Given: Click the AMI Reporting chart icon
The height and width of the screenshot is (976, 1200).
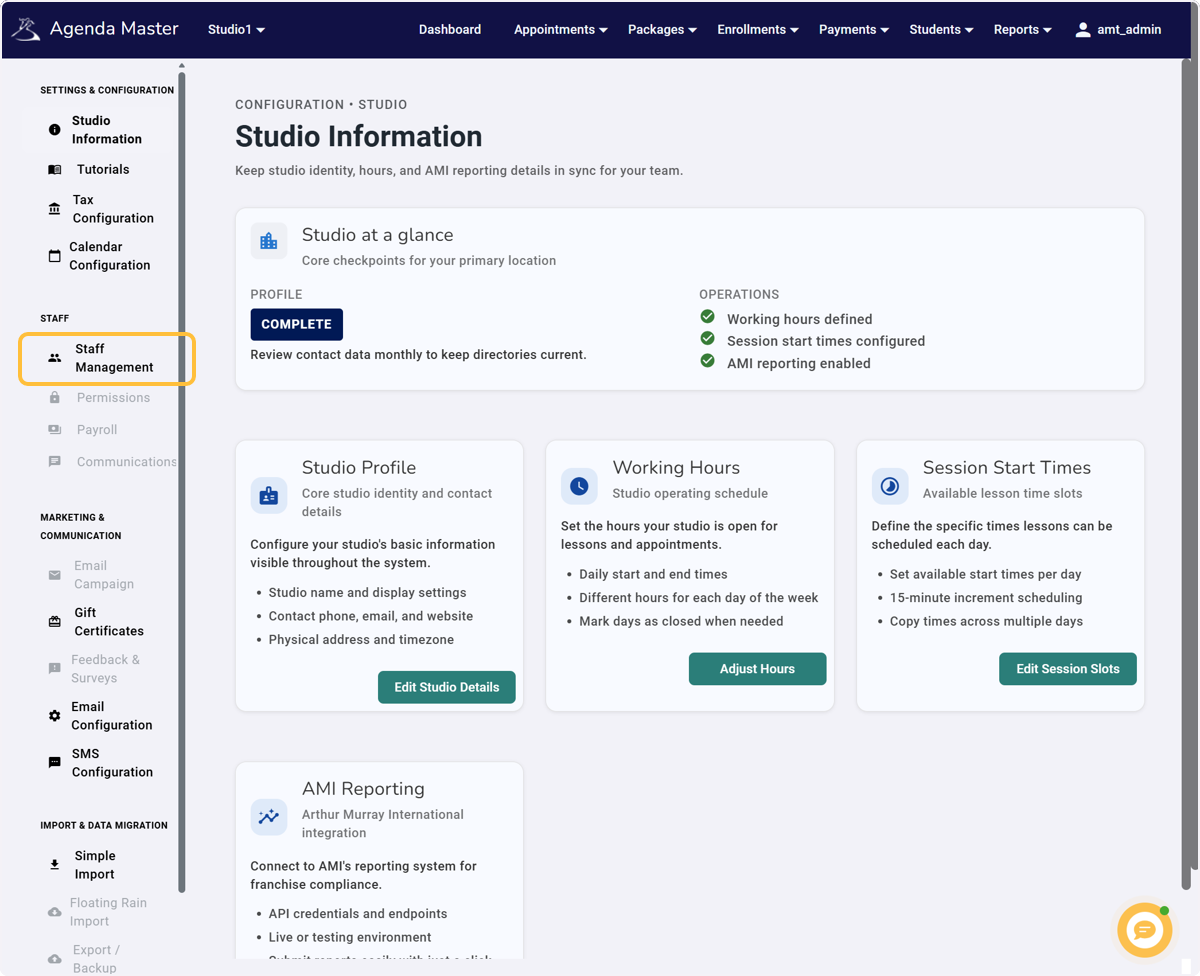Looking at the screenshot, I should (x=269, y=817).
